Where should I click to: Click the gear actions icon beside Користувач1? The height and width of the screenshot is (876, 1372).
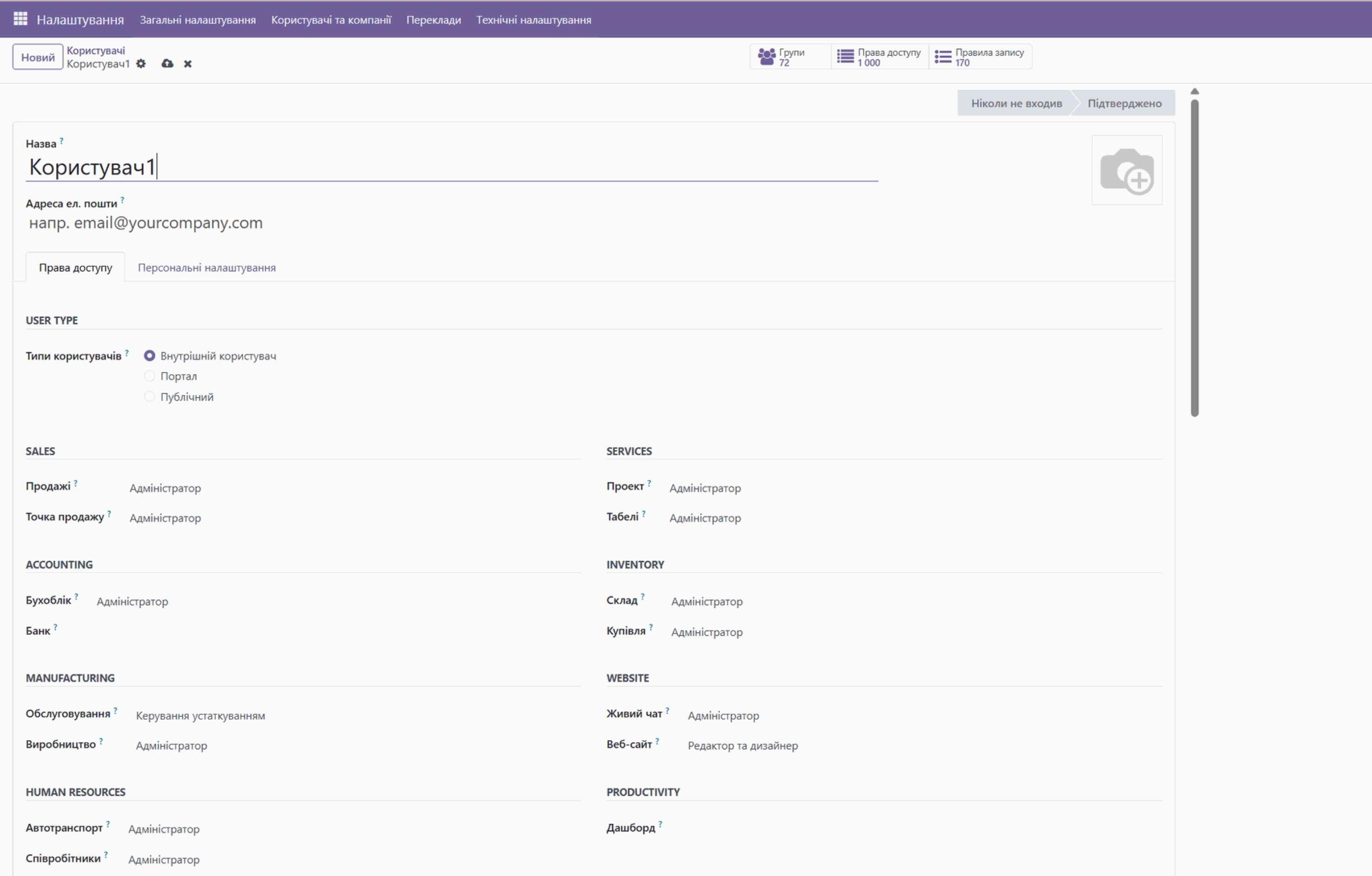(141, 64)
